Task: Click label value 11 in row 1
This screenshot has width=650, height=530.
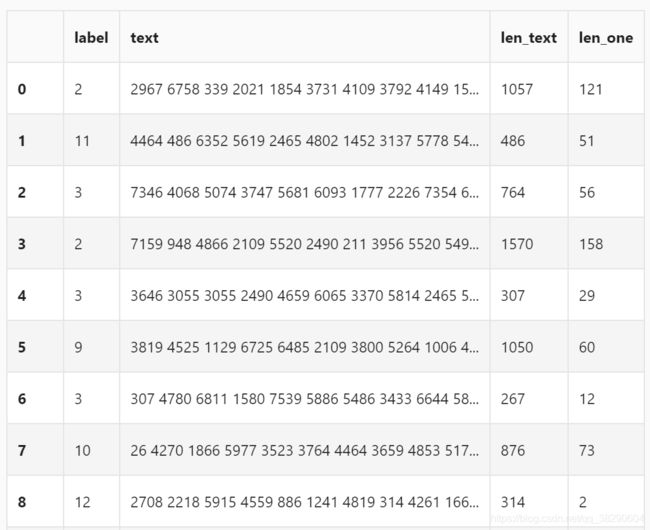Action: pos(82,141)
